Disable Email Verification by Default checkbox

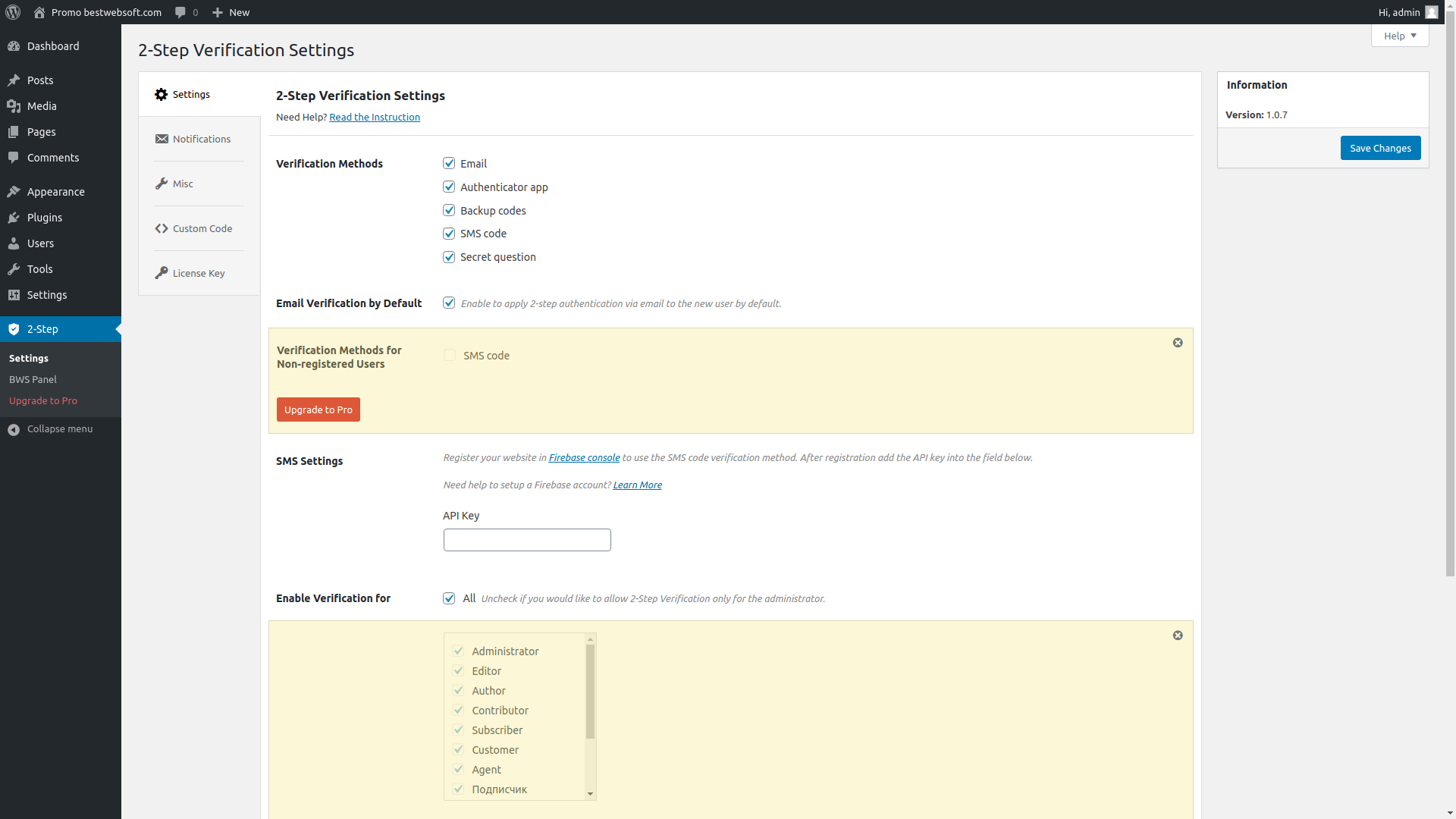click(x=449, y=303)
